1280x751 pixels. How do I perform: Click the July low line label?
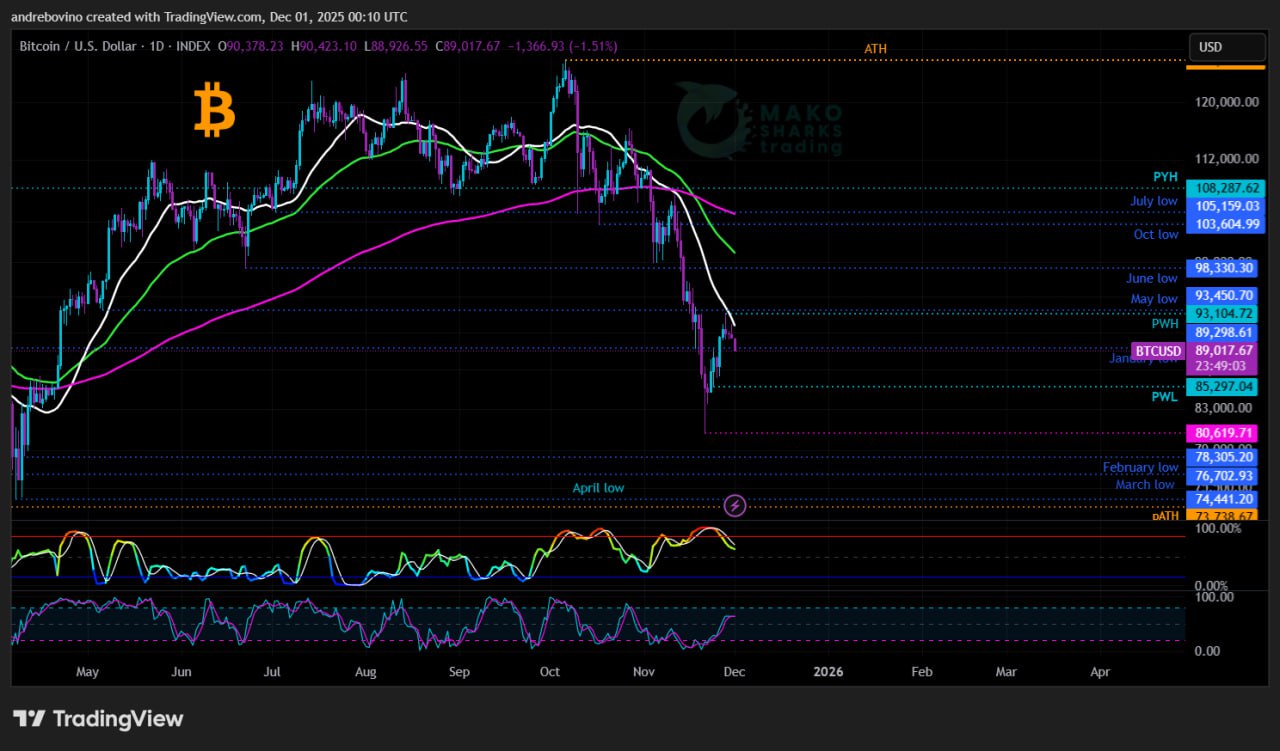click(1153, 201)
